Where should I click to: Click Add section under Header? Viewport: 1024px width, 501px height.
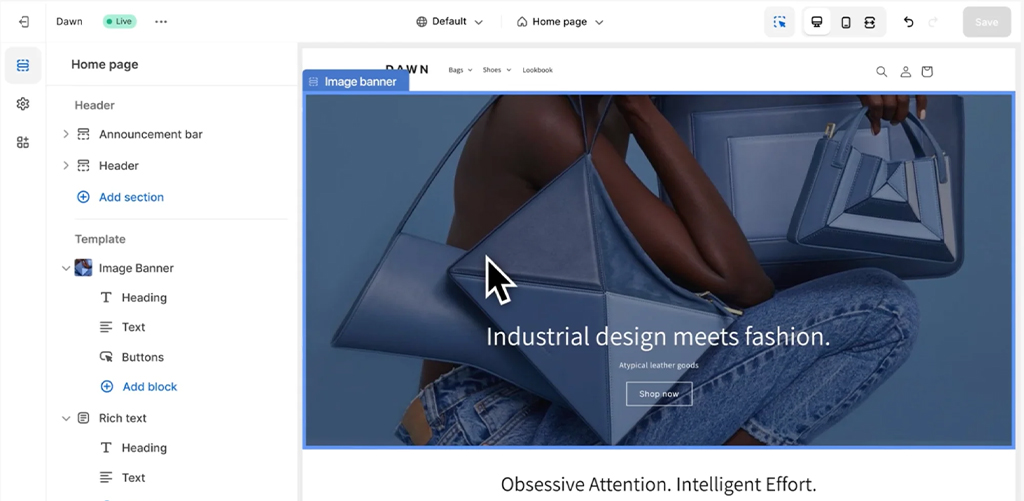pyautogui.click(x=130, y=197)
